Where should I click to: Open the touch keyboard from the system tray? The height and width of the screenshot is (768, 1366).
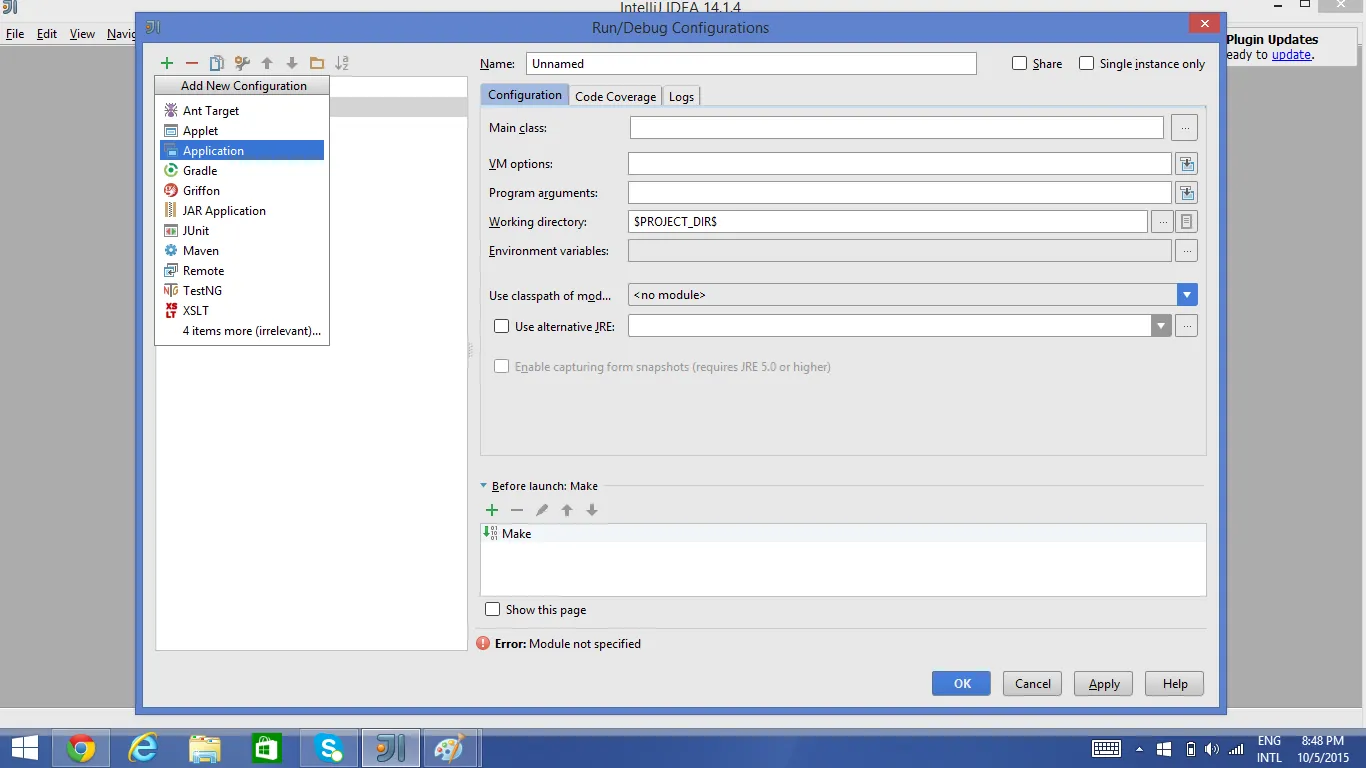coord(1106,749)
